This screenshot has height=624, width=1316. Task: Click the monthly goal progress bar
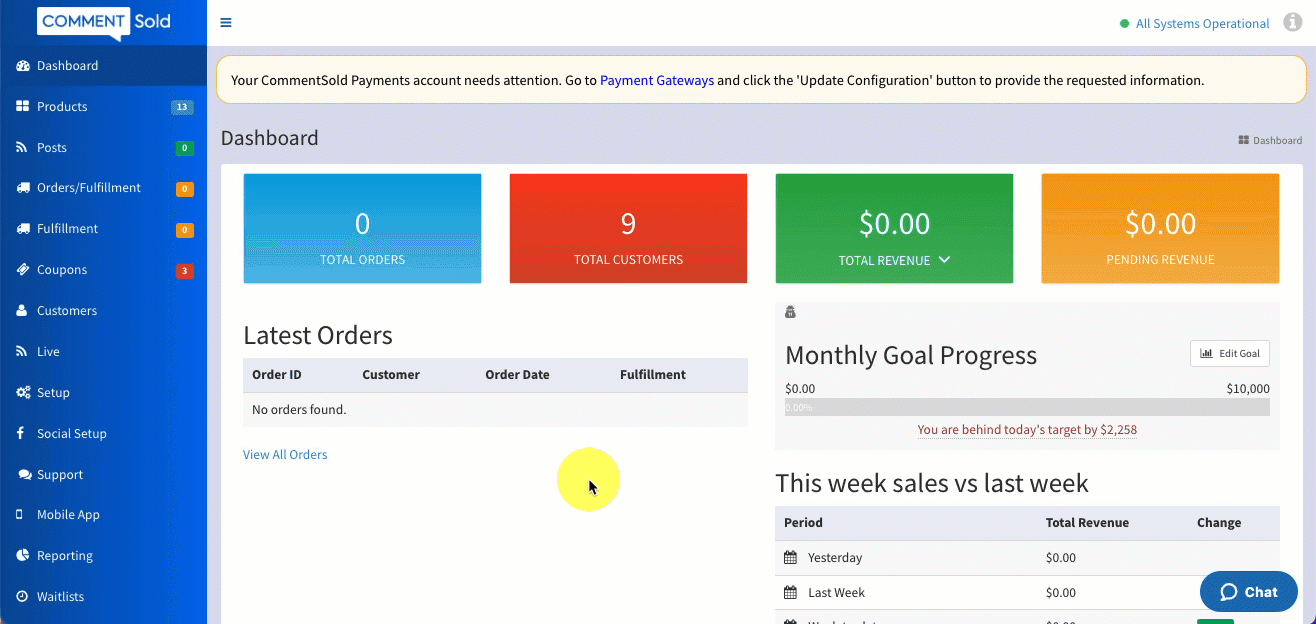click(x=1027, y=408)
